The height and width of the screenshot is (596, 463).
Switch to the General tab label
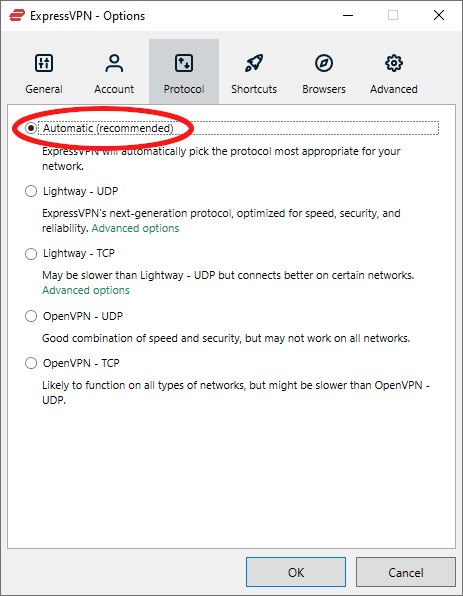coord(44,89)
